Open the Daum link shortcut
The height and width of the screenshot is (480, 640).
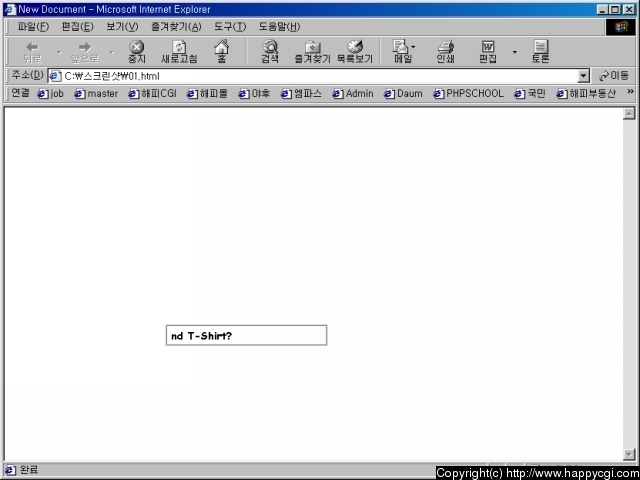403,94
